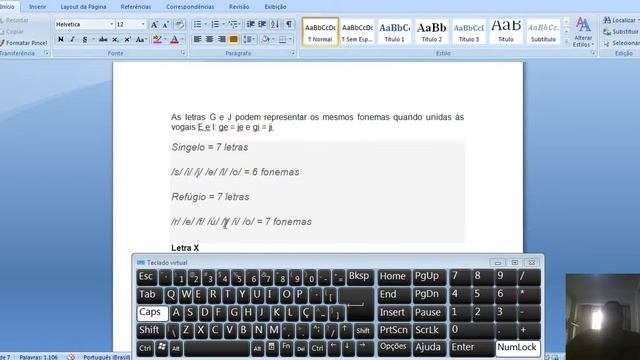Open shading fill color dropdown
Screen dimensions: 640x360
coord(273,40)
